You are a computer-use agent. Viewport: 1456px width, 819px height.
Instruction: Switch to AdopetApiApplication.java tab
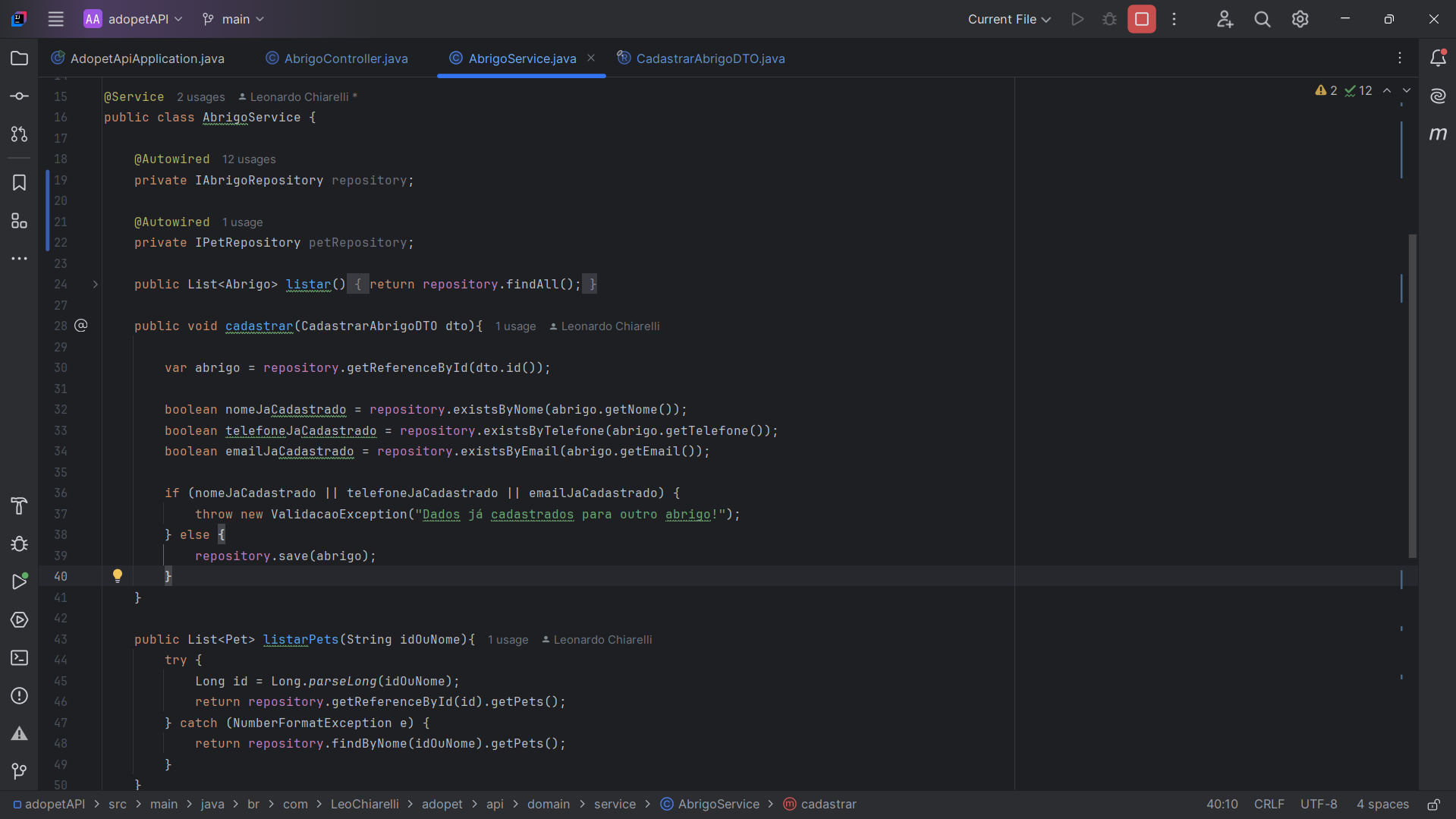(138, 58)
